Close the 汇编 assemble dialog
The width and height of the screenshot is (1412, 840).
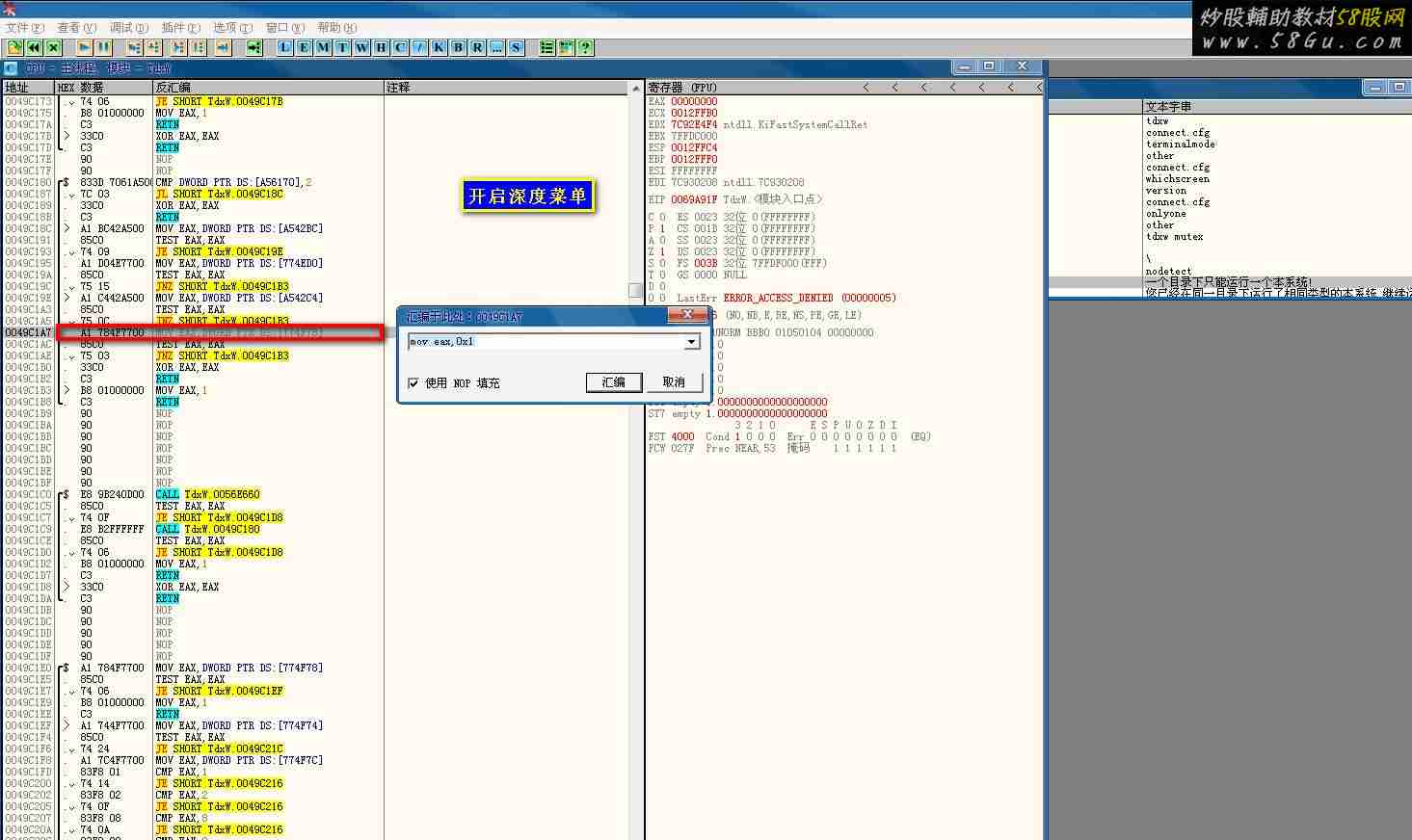pos(687,315)
